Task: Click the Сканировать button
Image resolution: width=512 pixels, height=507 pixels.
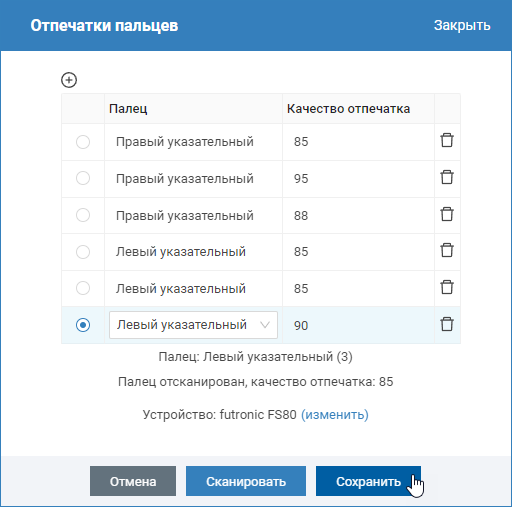Action: click(246, 481)
